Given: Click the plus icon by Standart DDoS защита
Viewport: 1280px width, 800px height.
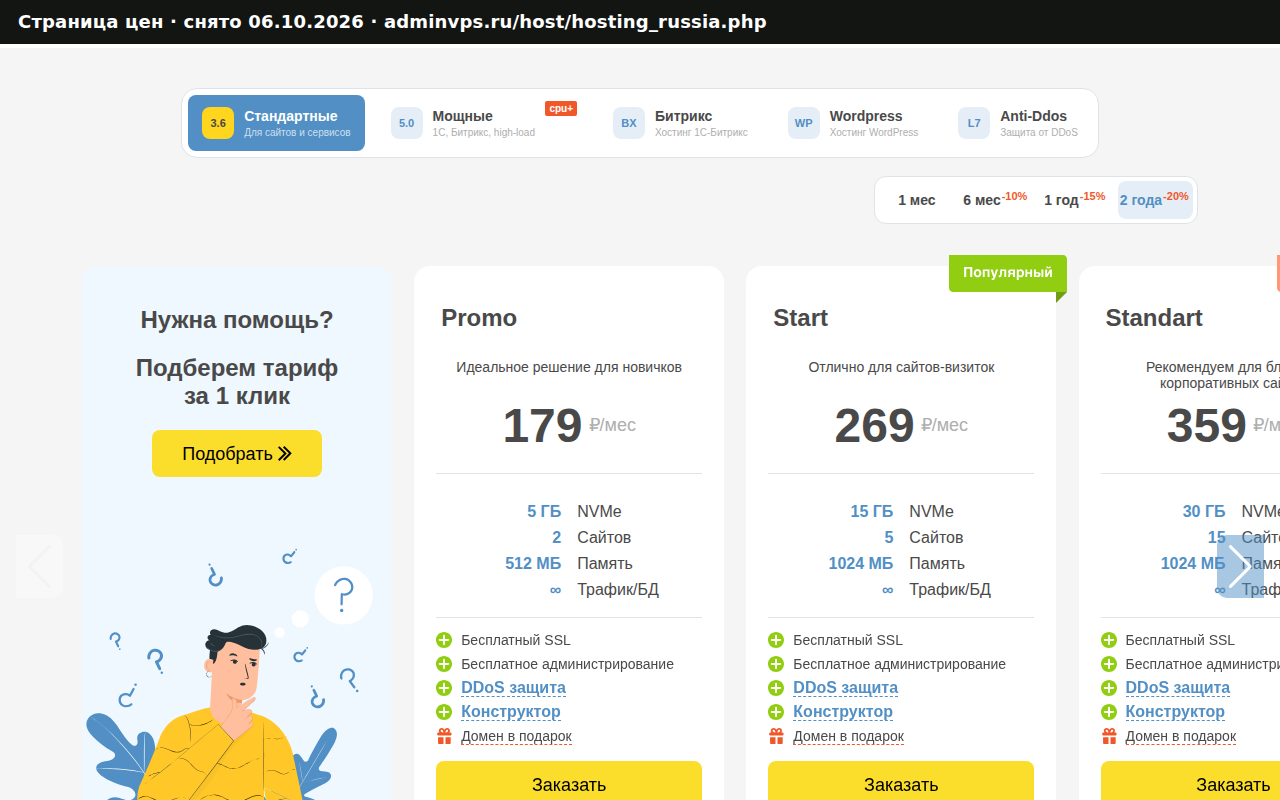Looking at the screenshot, I should click(x=1109, y=688).
